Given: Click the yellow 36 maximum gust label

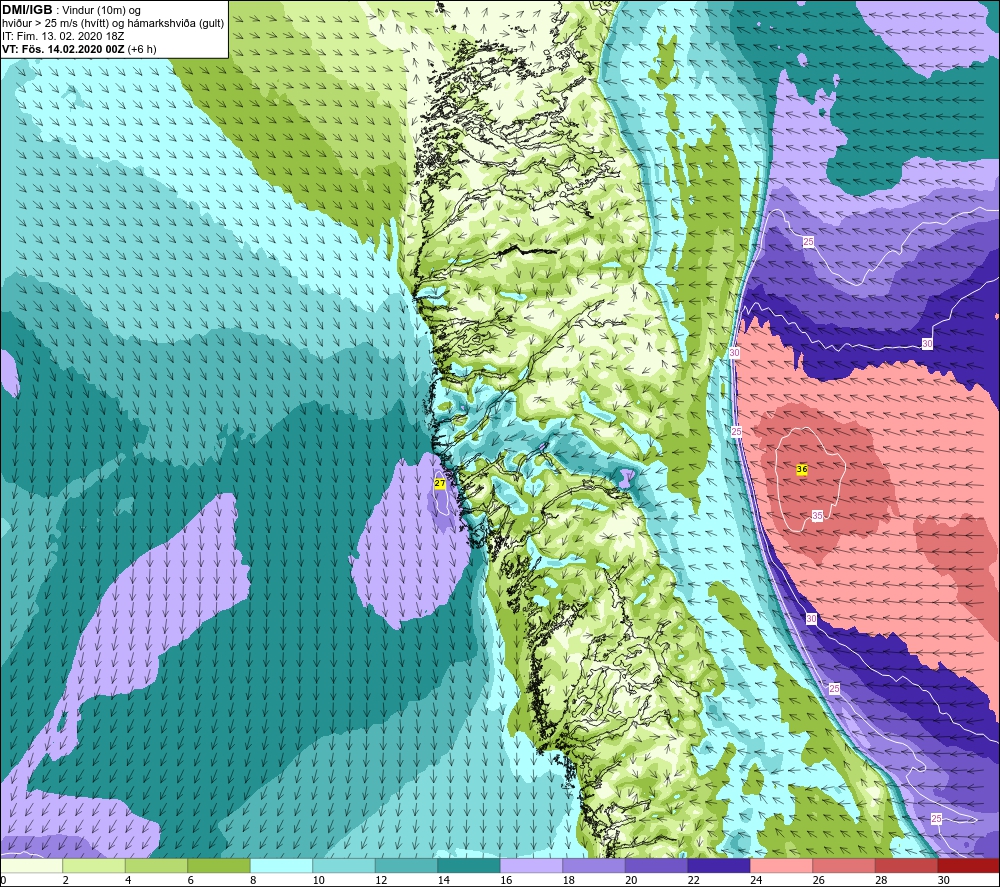Looking at the screenshot, I should pos(802,469).
